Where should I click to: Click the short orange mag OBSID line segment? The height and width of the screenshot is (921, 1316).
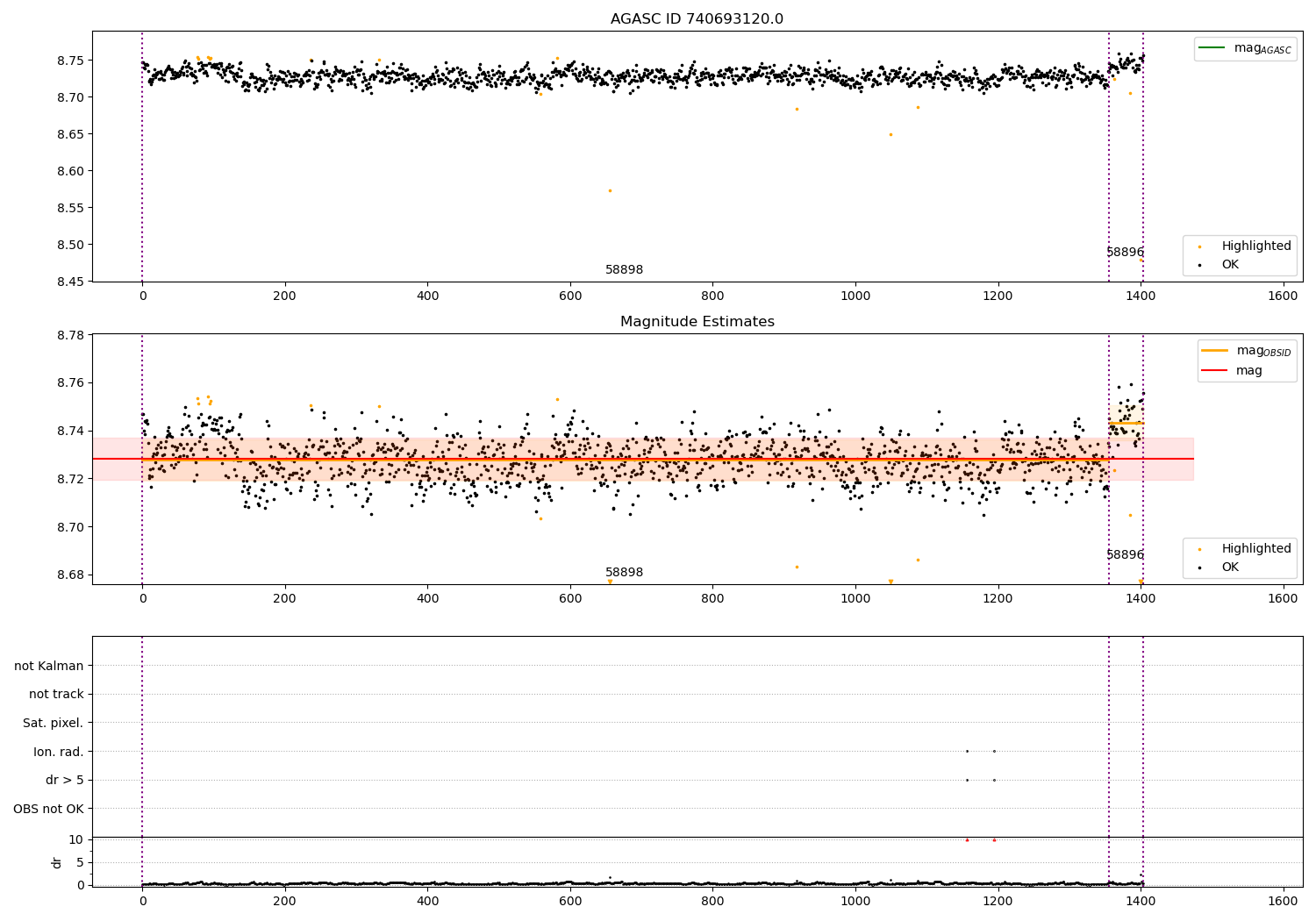tap(1126, 424)
